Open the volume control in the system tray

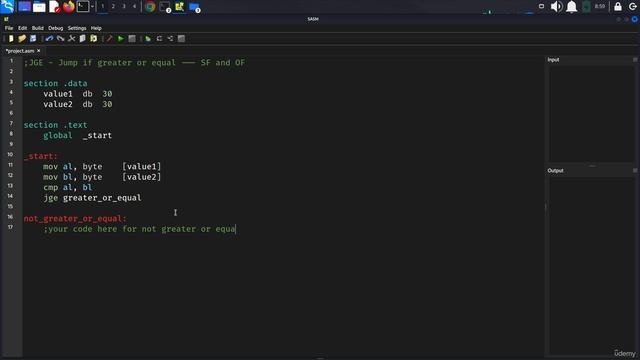click(x=556, y=7)
